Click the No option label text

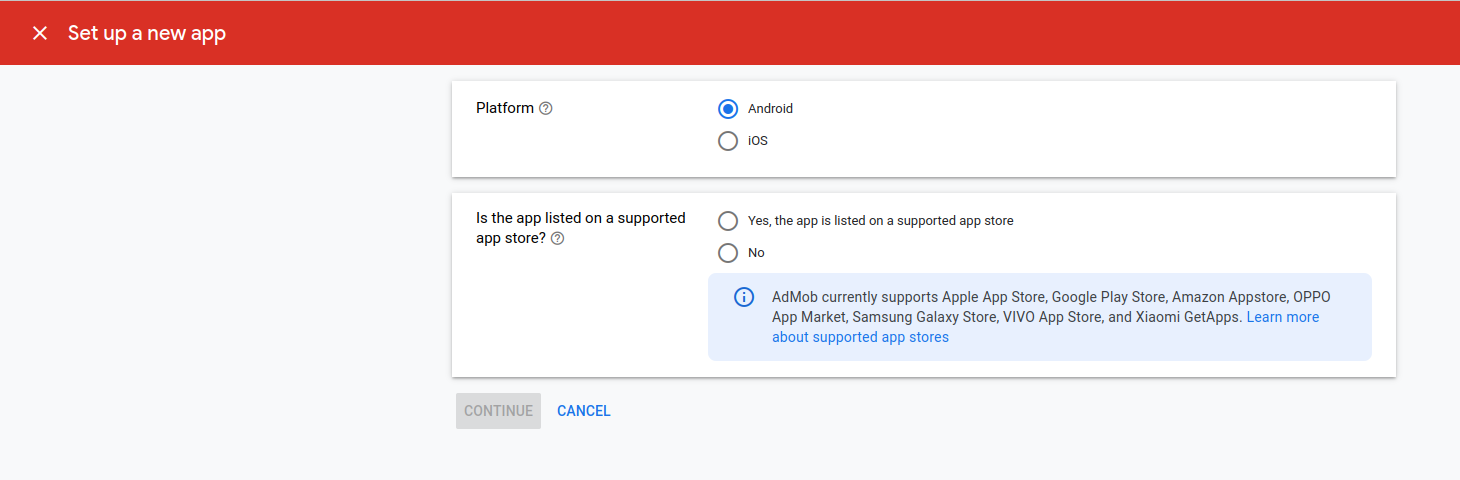pos(756,253)
